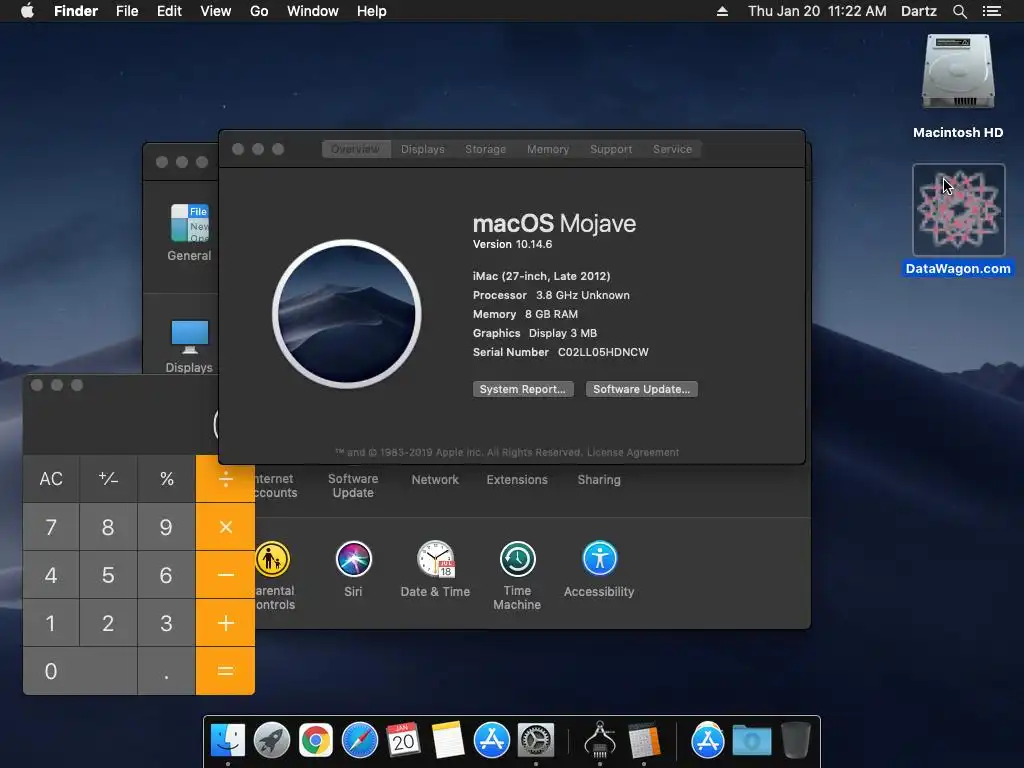1024x768 pixels.
Task: Click the minus key on Calculator
Action: [x=225, y=575]
